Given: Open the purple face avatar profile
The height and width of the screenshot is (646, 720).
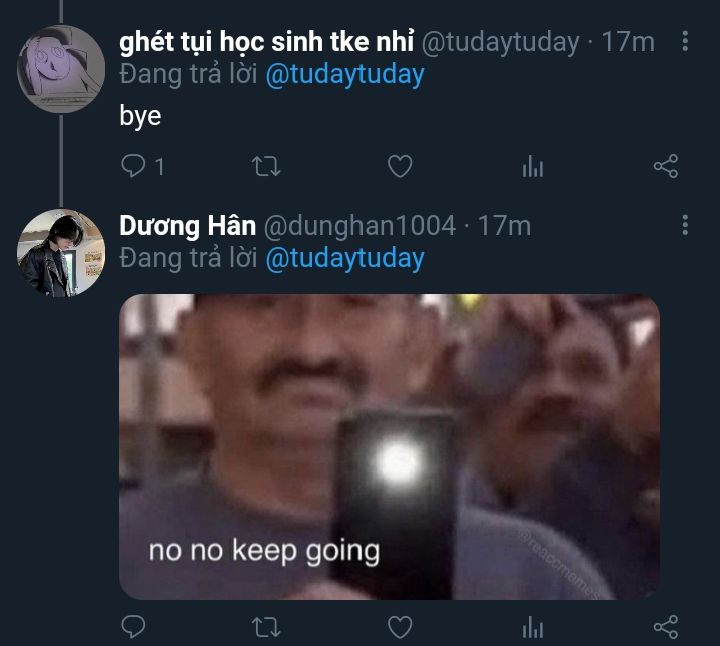Looking at the screenshot, I should click(x=61, y=69).
